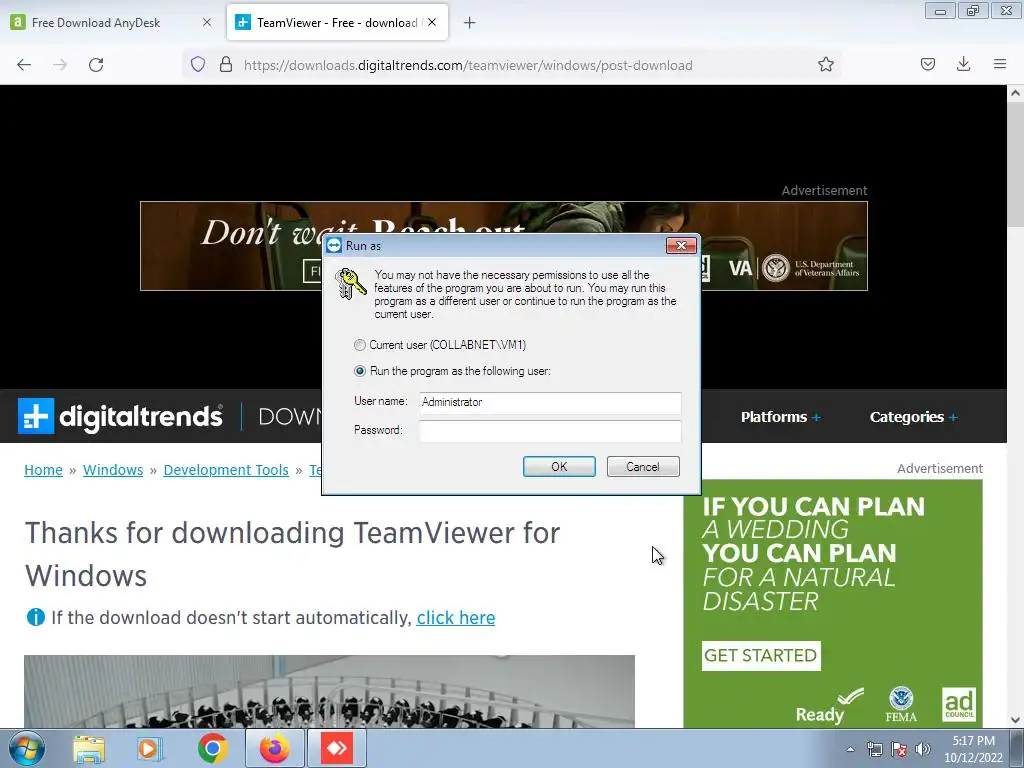Open Action Center flag tray icon

899,750
